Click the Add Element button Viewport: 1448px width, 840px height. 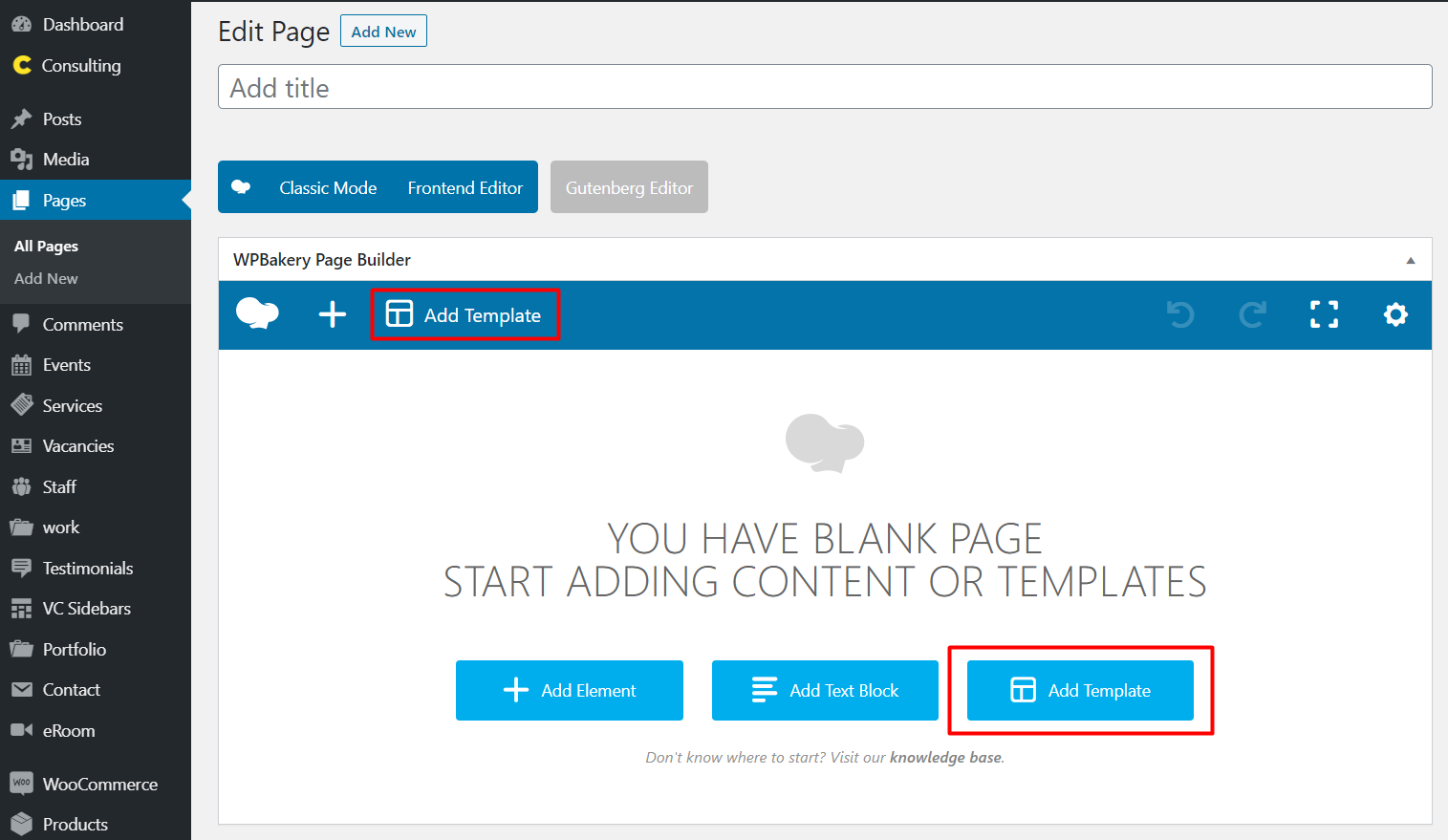click(570, 690)
